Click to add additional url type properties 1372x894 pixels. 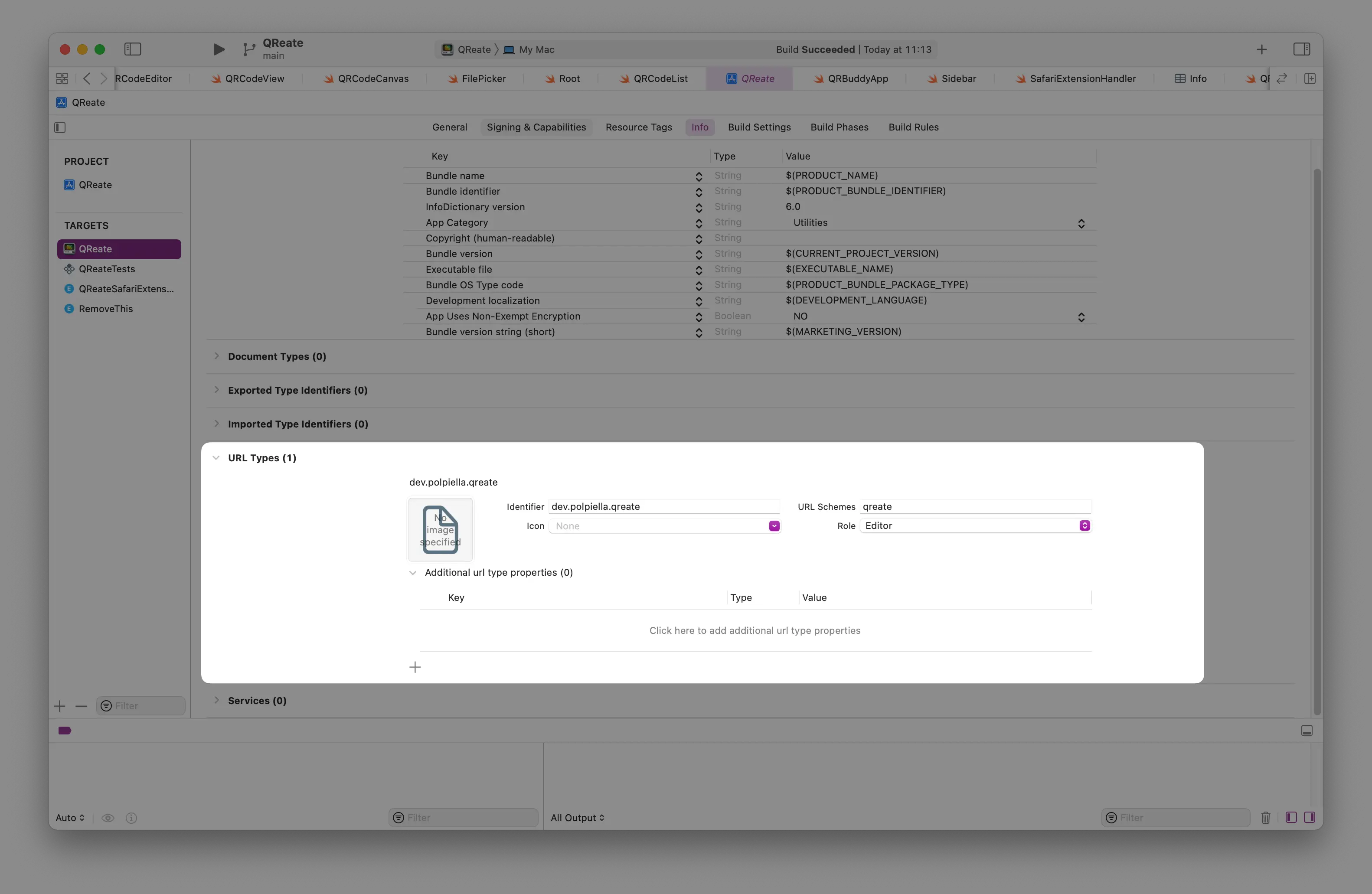755,630
